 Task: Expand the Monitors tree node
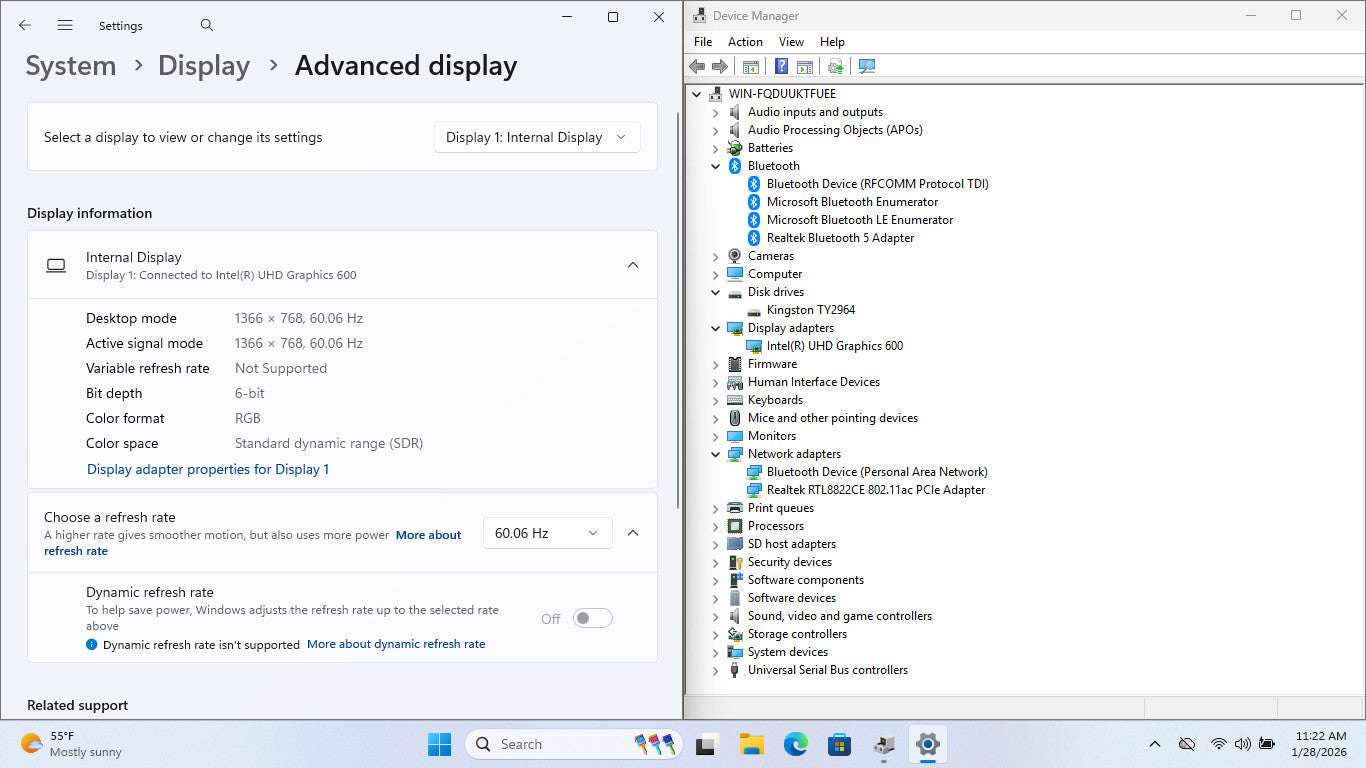[x=715, y=436]
